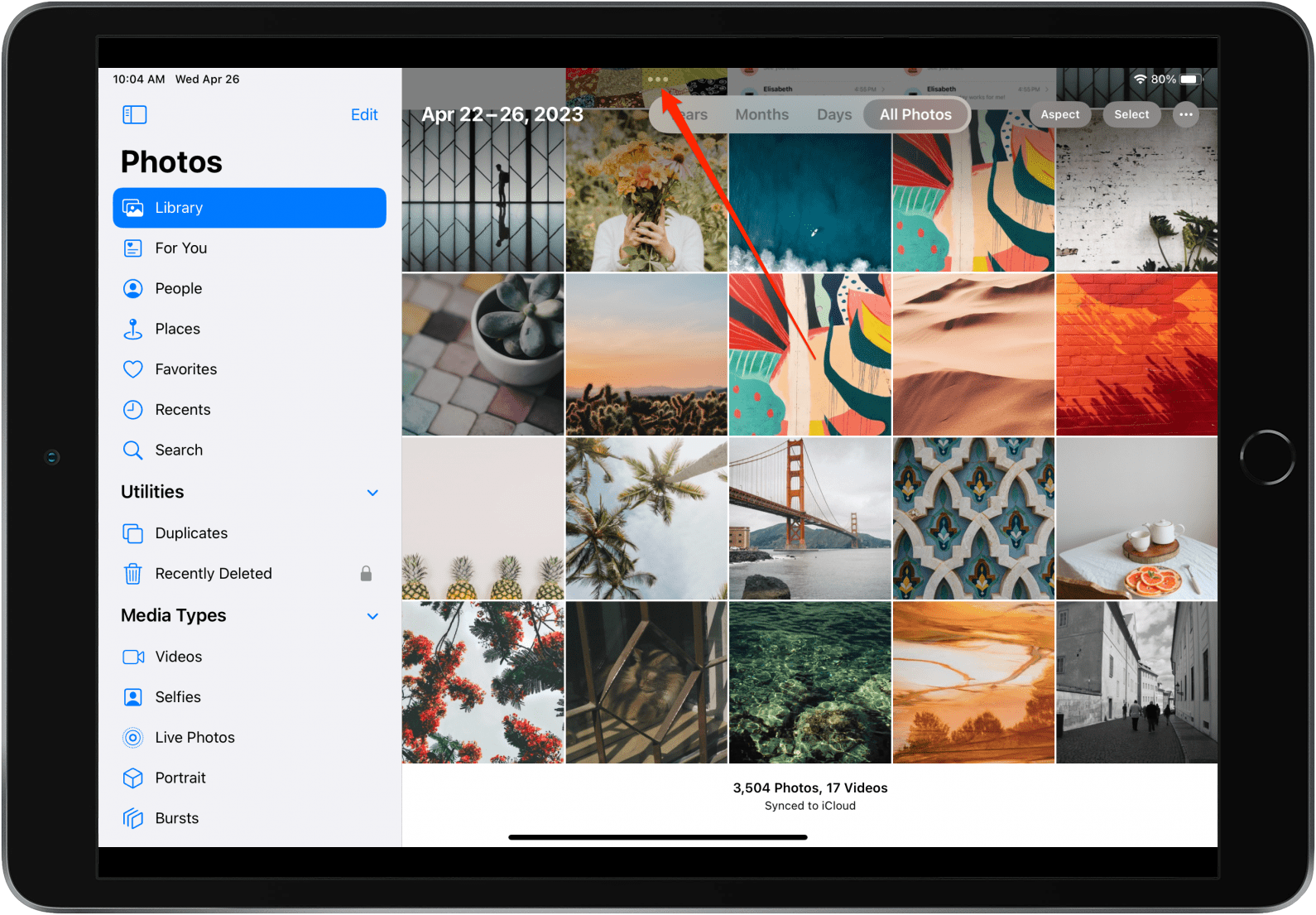Collapse the Media Types section chevron

click(372, 616)
